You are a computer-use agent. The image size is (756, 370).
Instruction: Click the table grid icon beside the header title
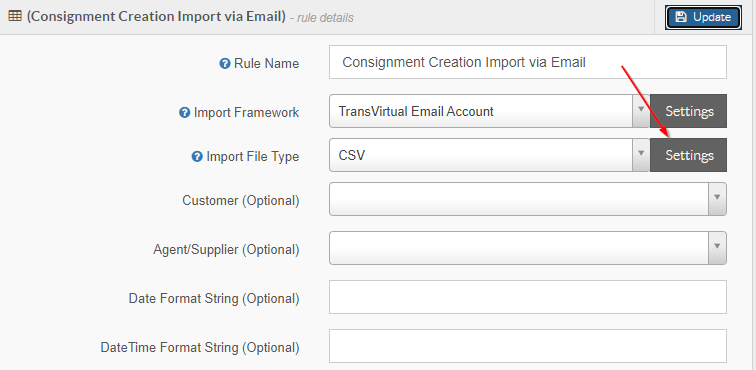coord(15,17)
